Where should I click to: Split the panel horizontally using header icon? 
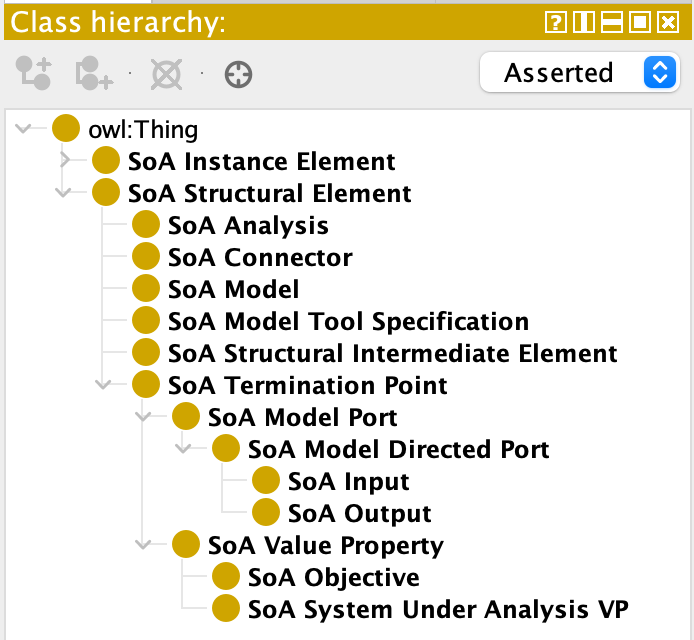coord(612,22)
